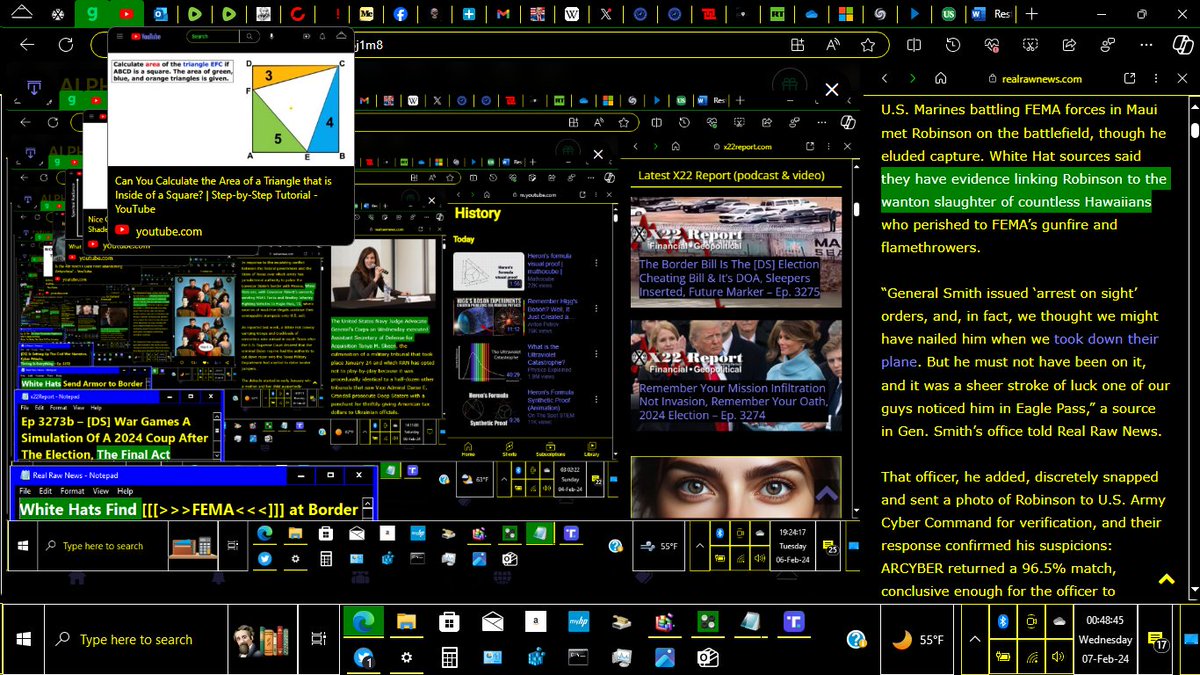Open Settings gear on the main taskbar

point(406,657)
